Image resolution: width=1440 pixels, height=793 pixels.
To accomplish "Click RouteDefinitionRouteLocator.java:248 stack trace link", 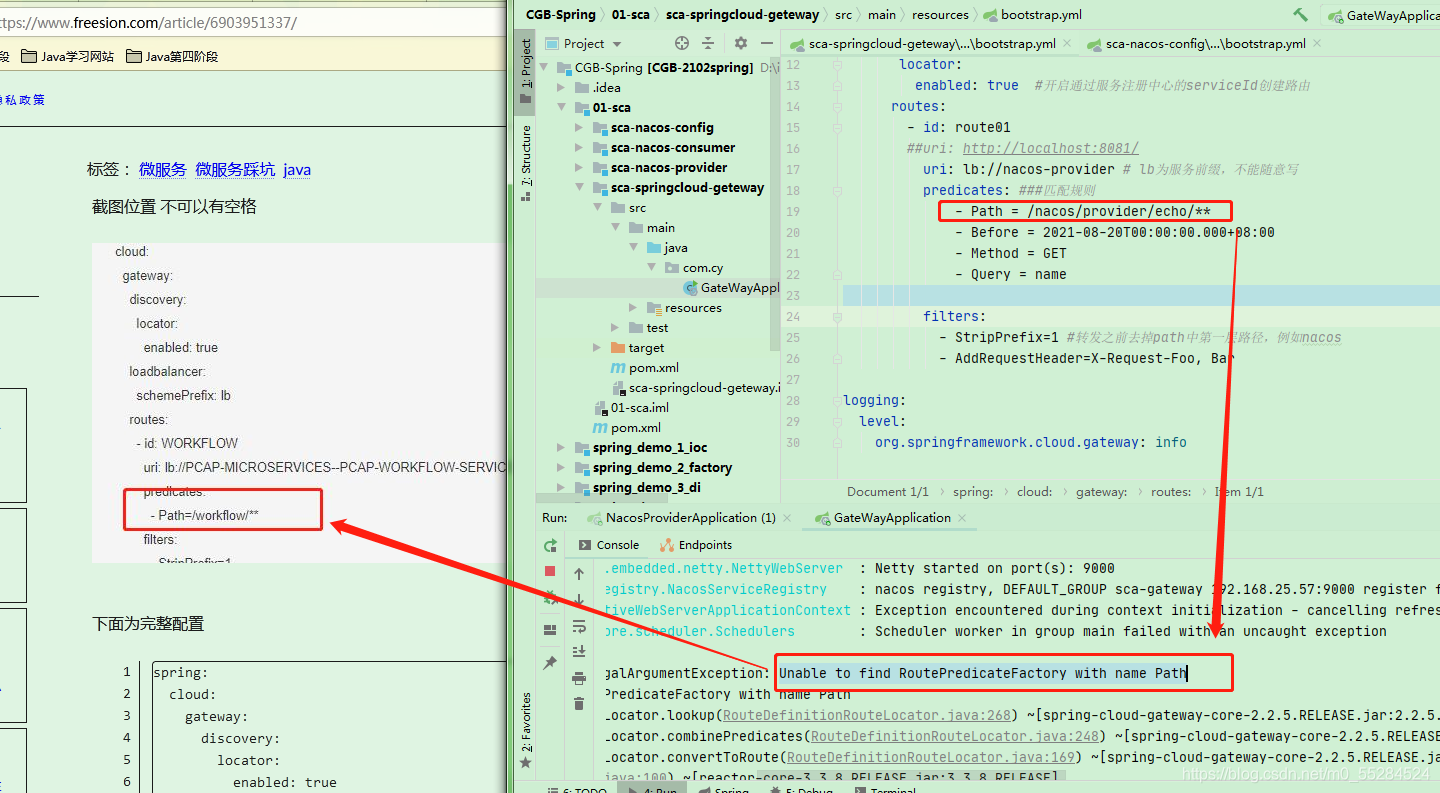I will (x=956, y=736).
